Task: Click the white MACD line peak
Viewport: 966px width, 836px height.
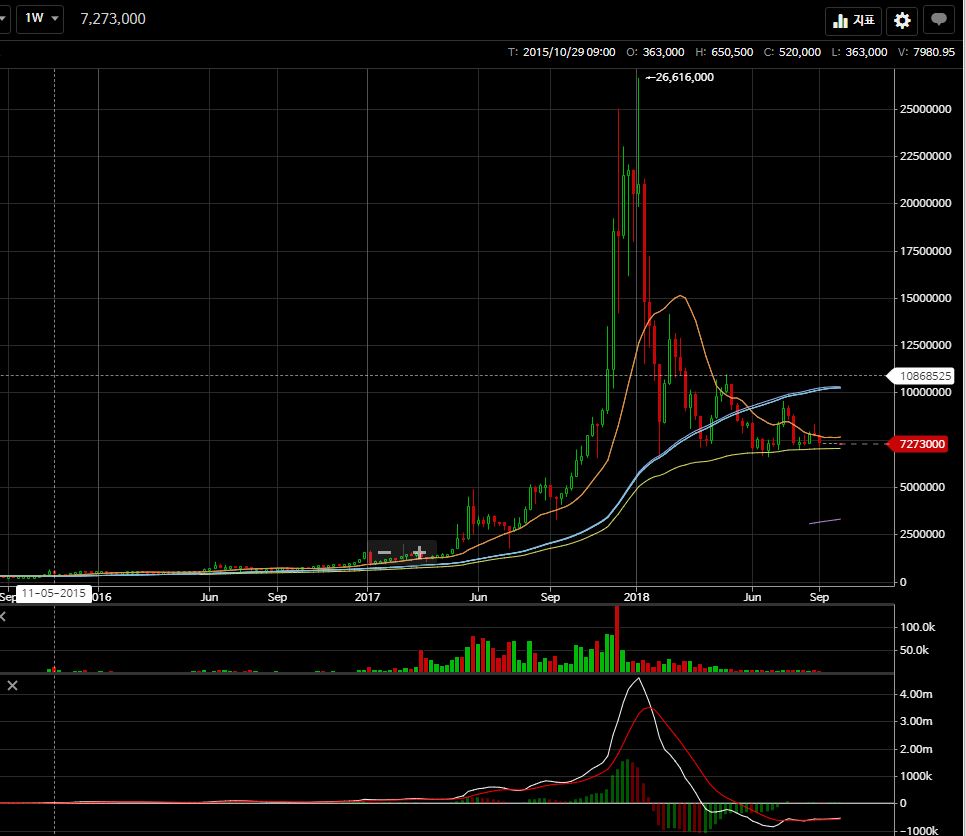Action: (638, 678)
